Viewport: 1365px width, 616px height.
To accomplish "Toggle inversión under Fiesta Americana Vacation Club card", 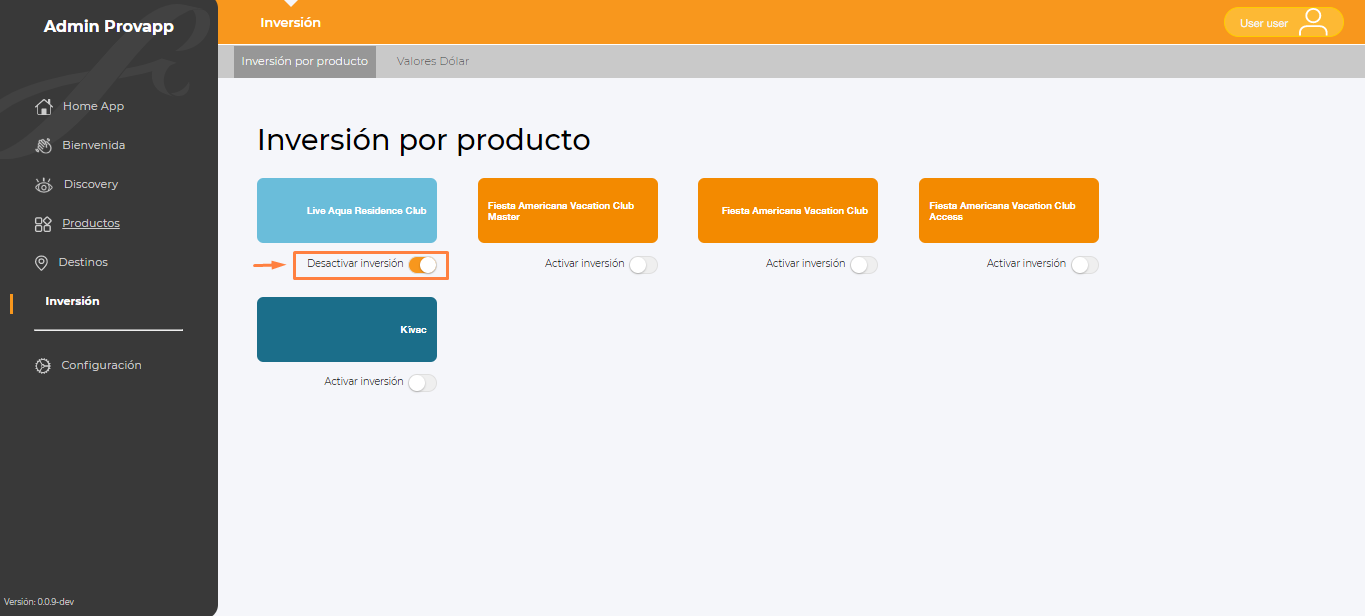I will (x=864, y=265).
